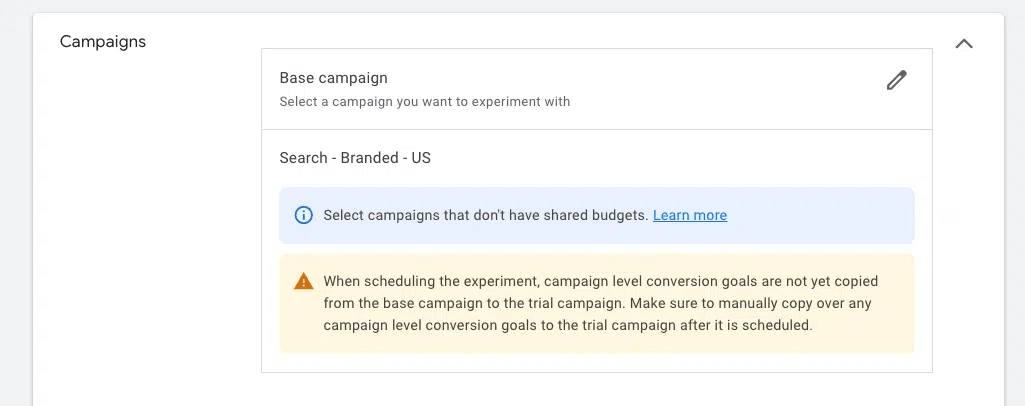Viewport: 1025px width, 406px height.
Task: Click blank right side of the yellow warning banner
Action: coord(880,325)
